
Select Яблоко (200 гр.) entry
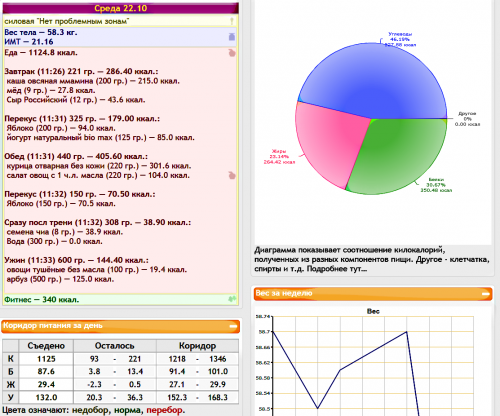(61, 128)
